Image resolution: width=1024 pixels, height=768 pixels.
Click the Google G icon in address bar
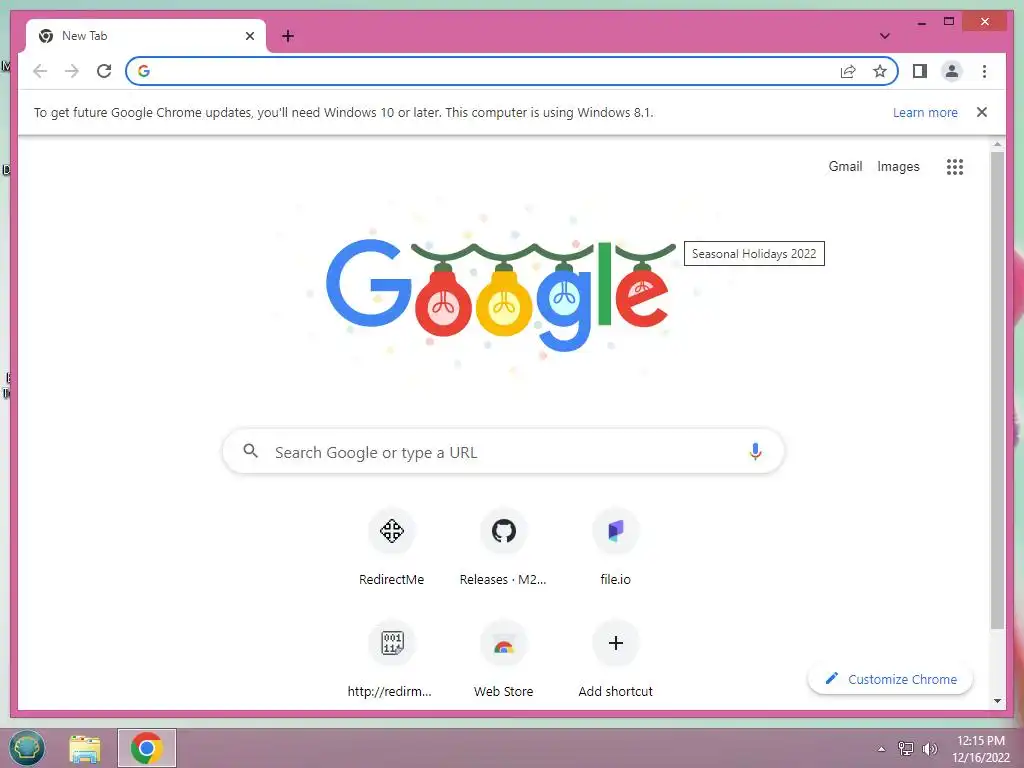click(x=144, y=71)
